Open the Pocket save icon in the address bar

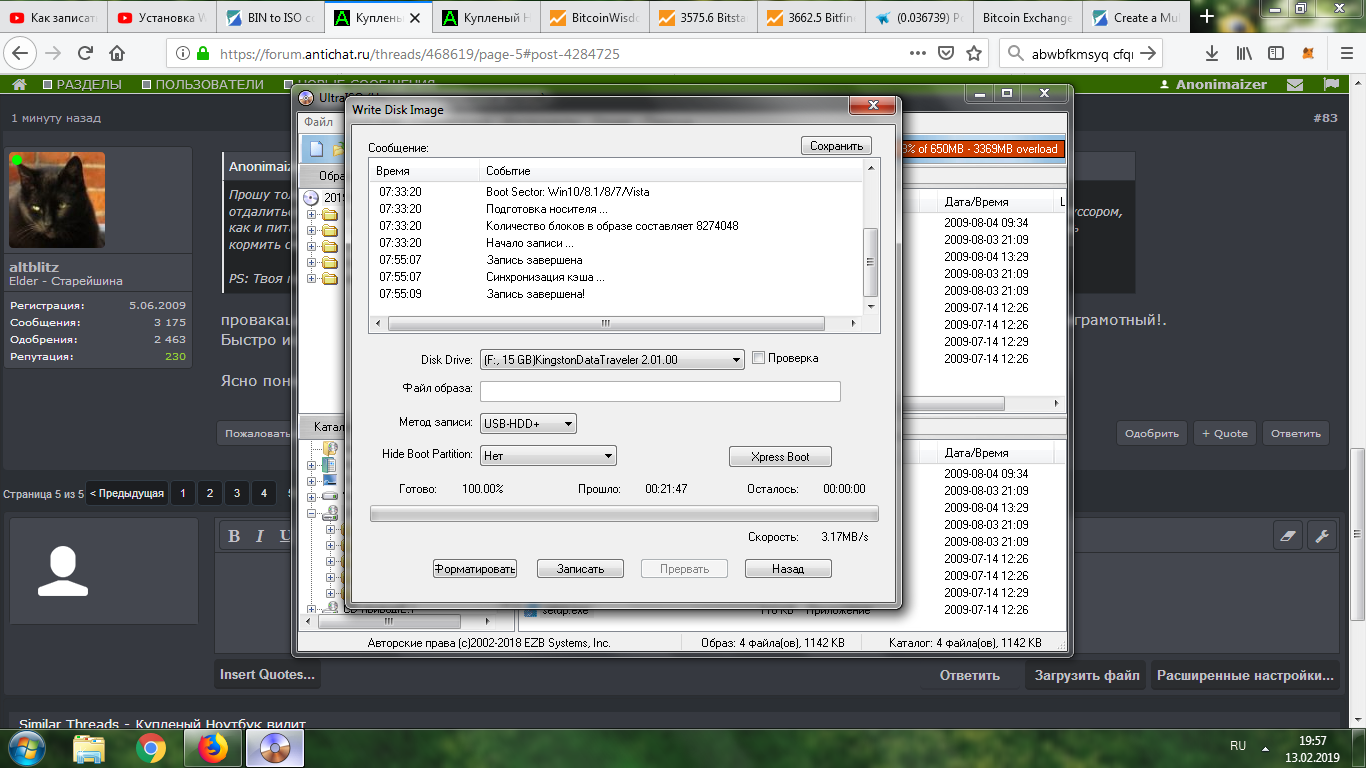pos(945,53)
